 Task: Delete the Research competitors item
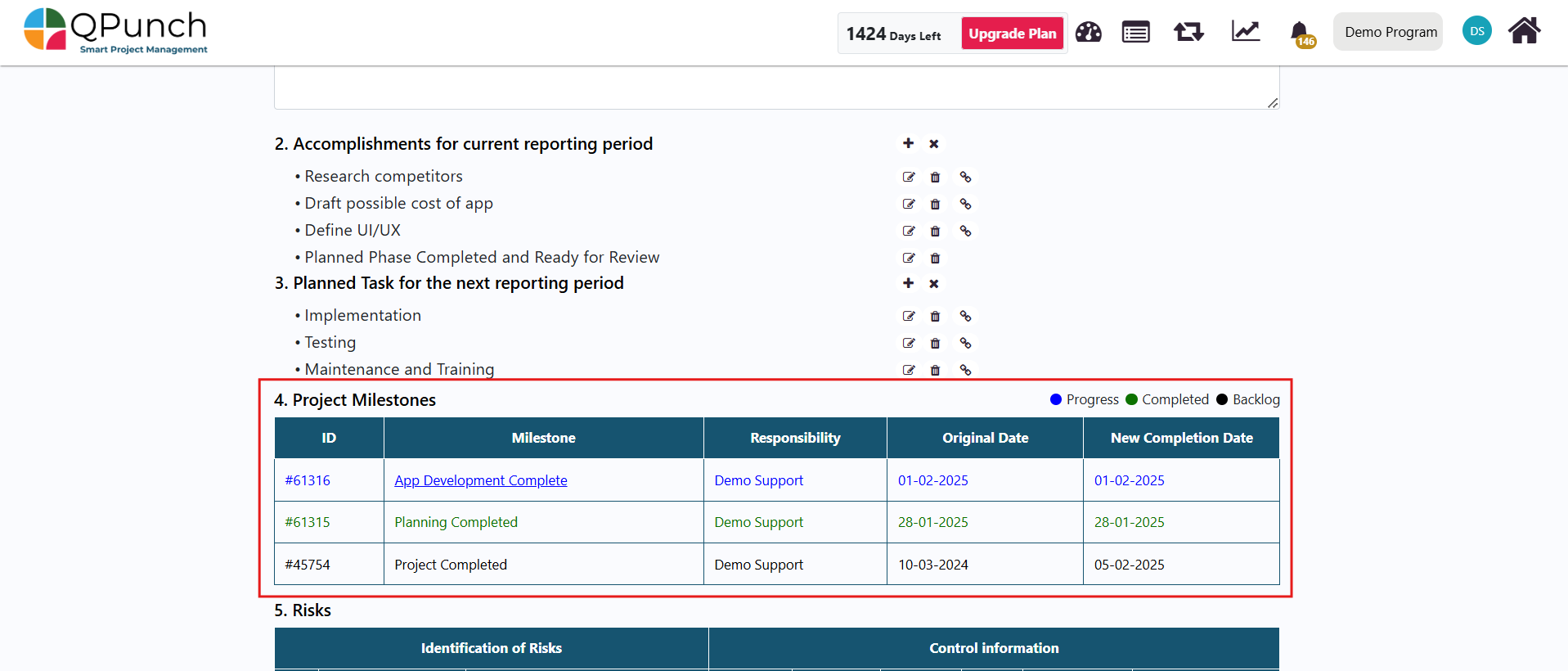tap(935, 177)
